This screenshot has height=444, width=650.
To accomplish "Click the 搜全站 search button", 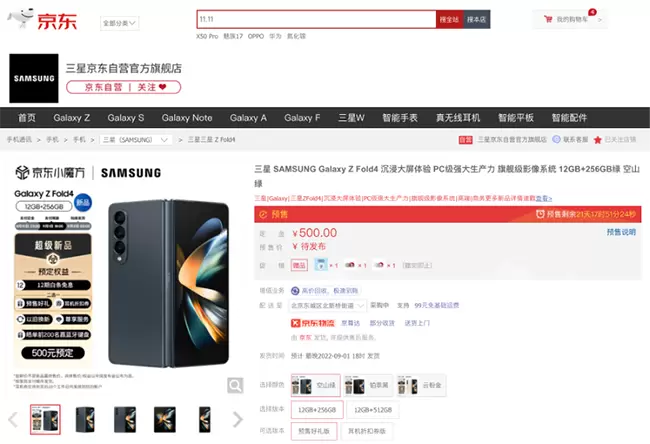I will pos(449,19).
